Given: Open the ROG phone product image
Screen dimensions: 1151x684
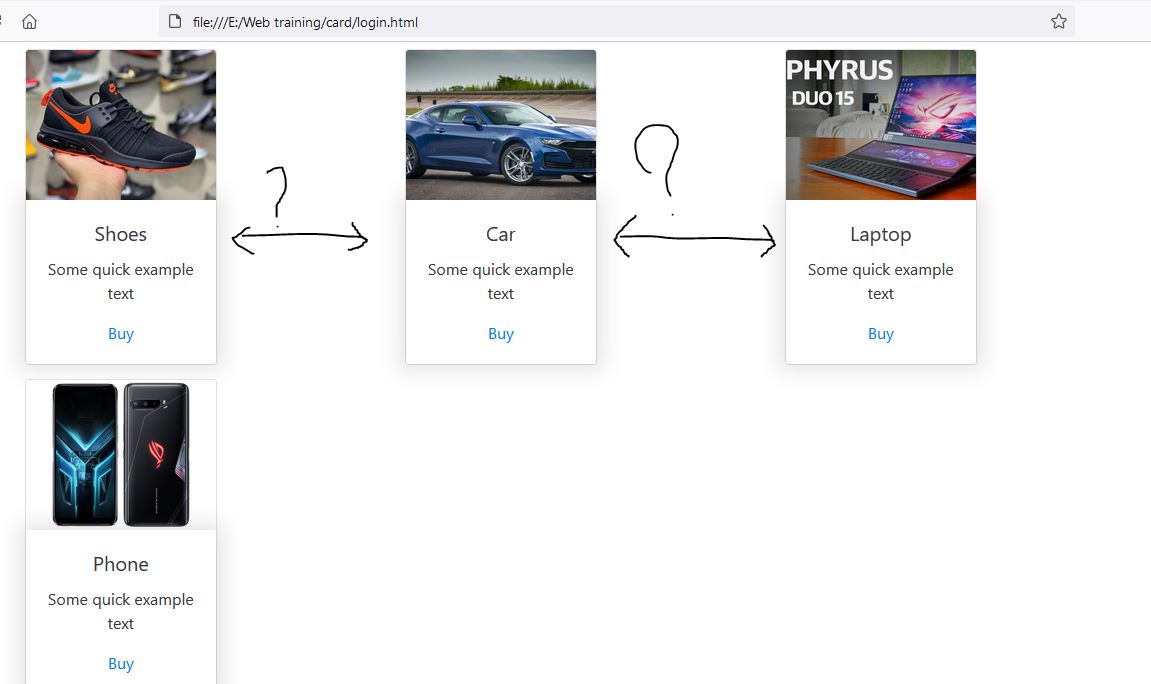Looking at the screenshot, I should point(121,455).
